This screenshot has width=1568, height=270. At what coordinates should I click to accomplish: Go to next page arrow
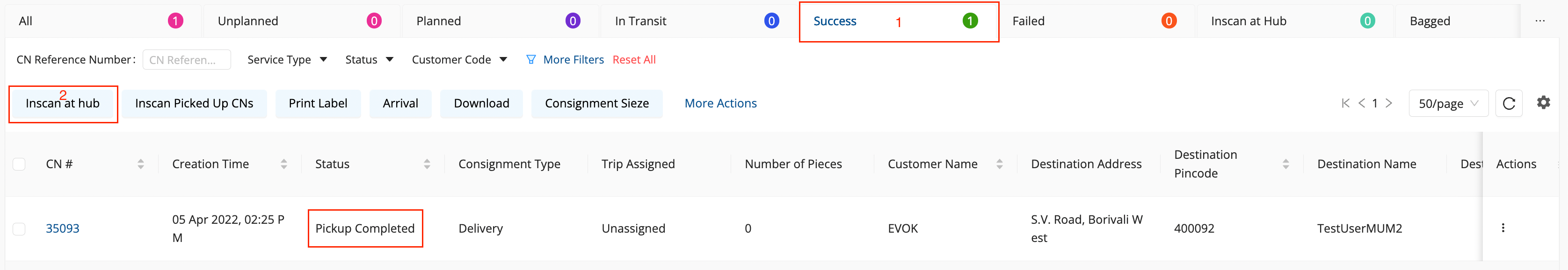(x=1389, y=103)
